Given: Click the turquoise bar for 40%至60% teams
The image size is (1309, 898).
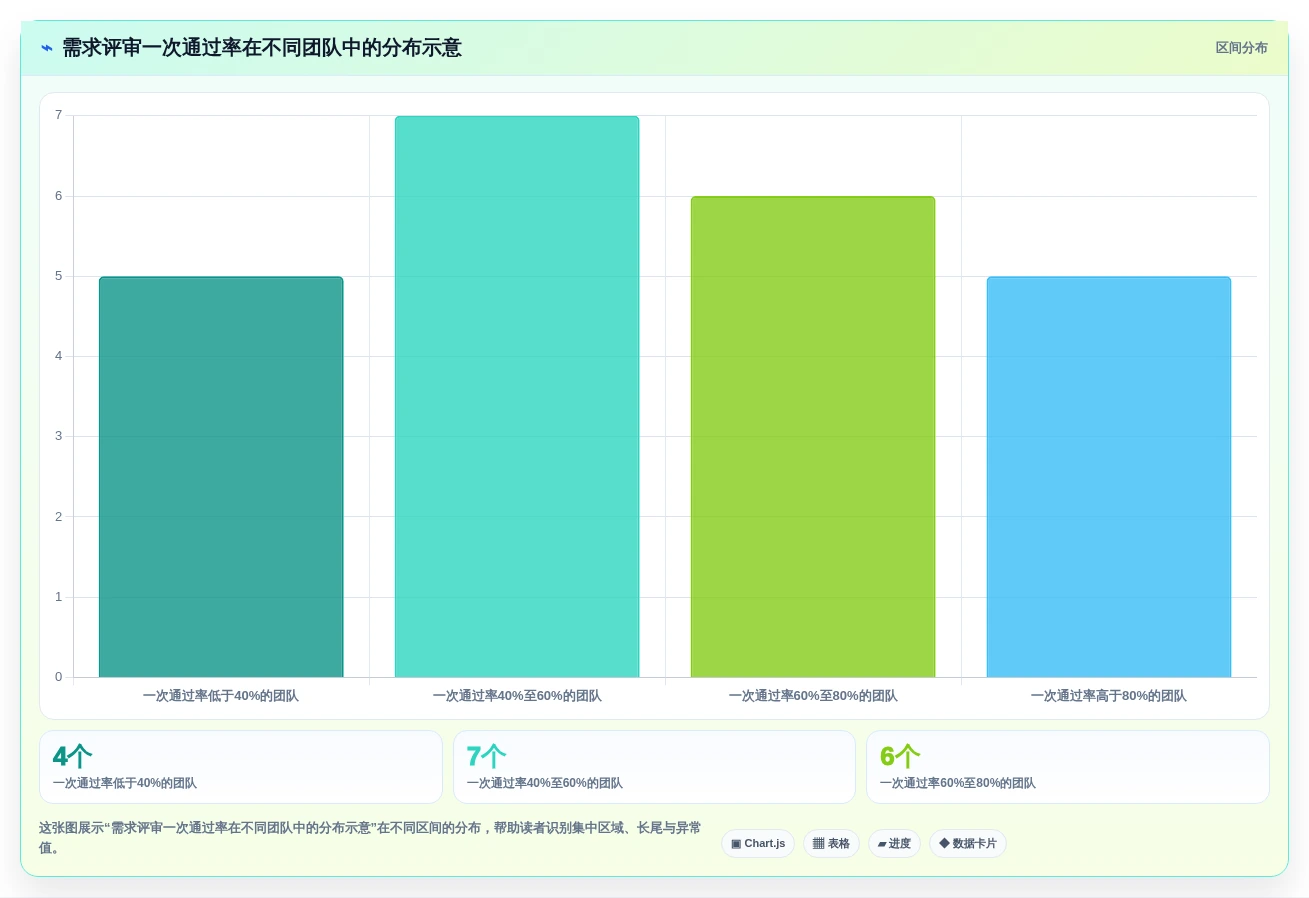Looking at the screenshot, I should 517,397.
